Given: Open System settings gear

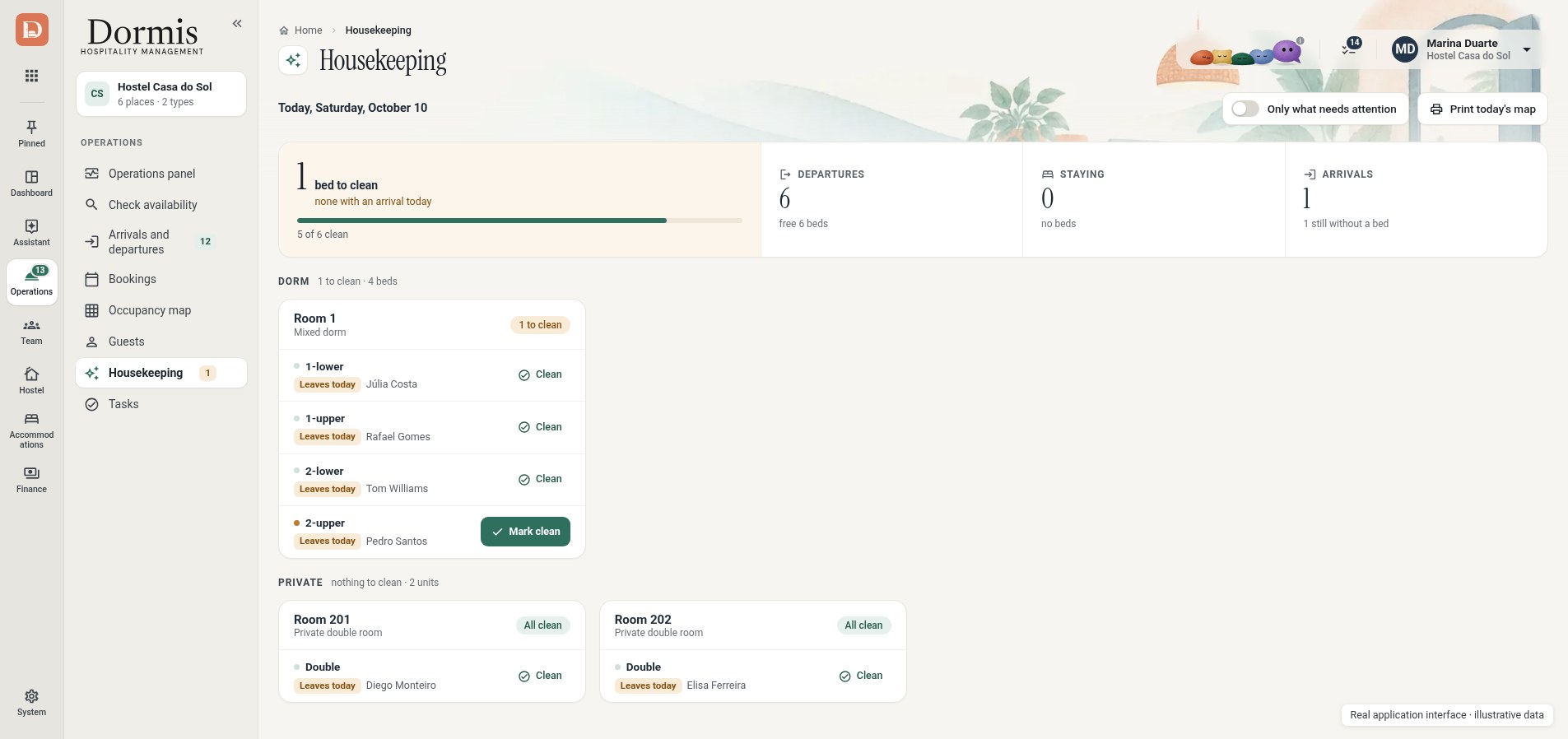Looking at the screenshot, I should [32, 703].
